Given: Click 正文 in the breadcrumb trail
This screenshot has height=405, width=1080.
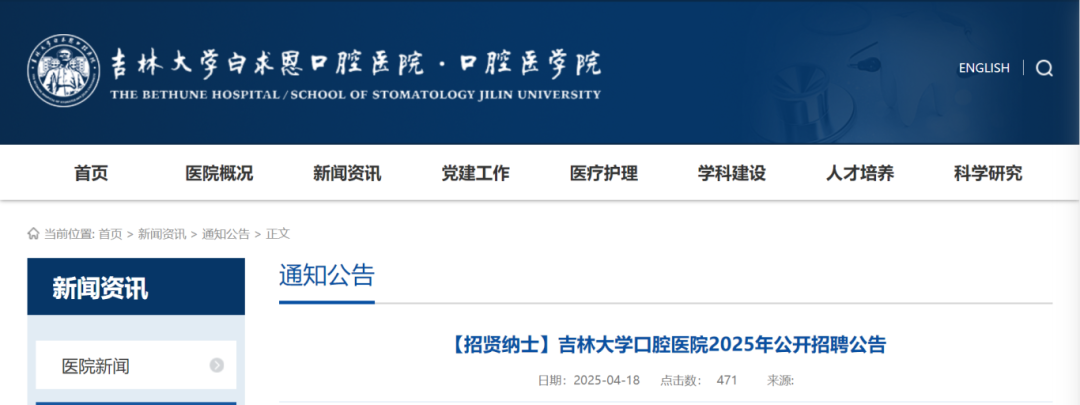Looking at the screenshot, I should click(x=278, y=234).
